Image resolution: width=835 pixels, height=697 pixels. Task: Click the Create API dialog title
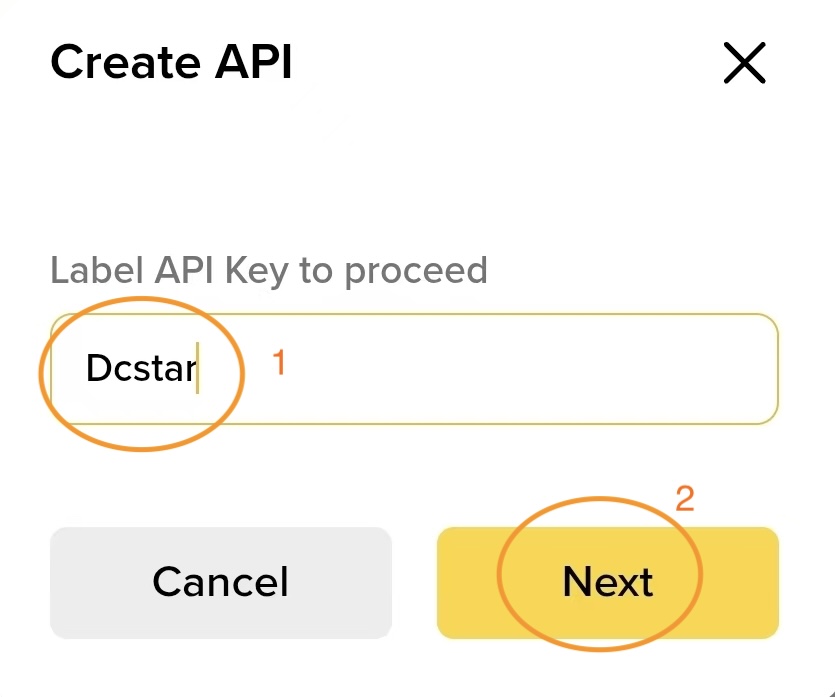[x=171, y=62]
